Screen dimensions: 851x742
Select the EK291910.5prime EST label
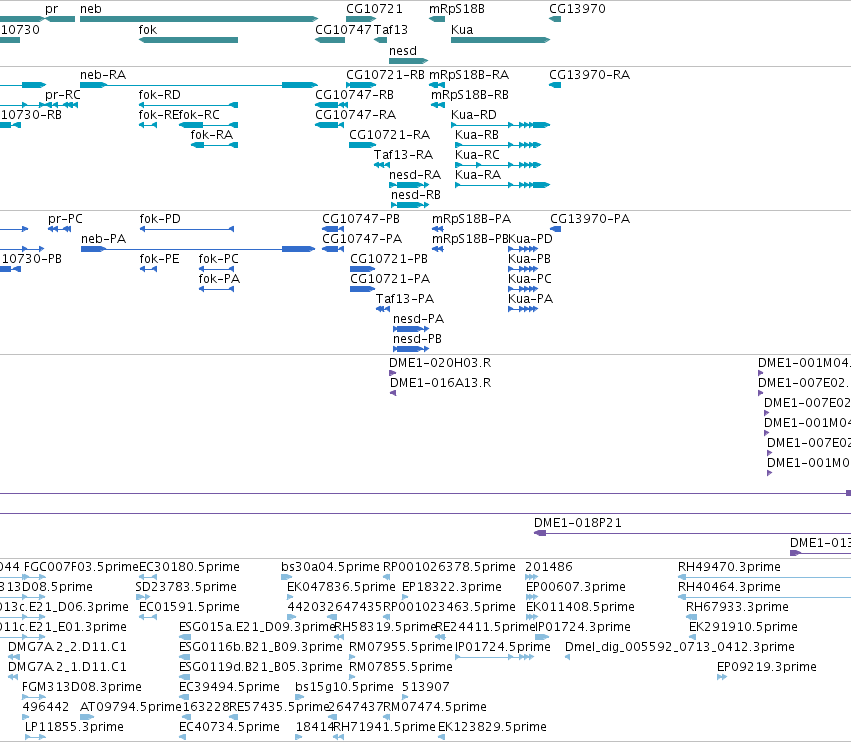pyautogui.click(x=744, y=627)
